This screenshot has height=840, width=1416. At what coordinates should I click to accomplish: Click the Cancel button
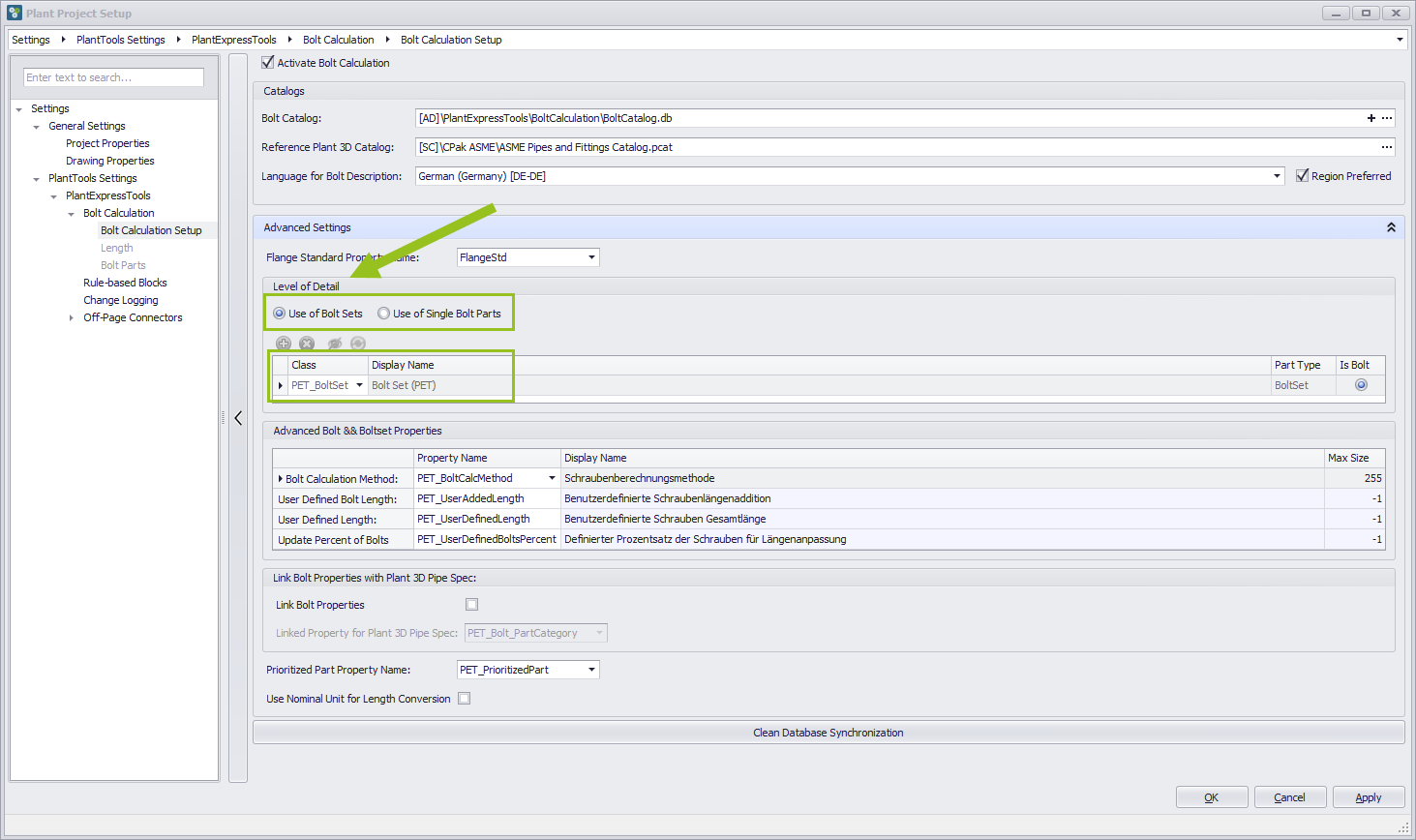1290,797
